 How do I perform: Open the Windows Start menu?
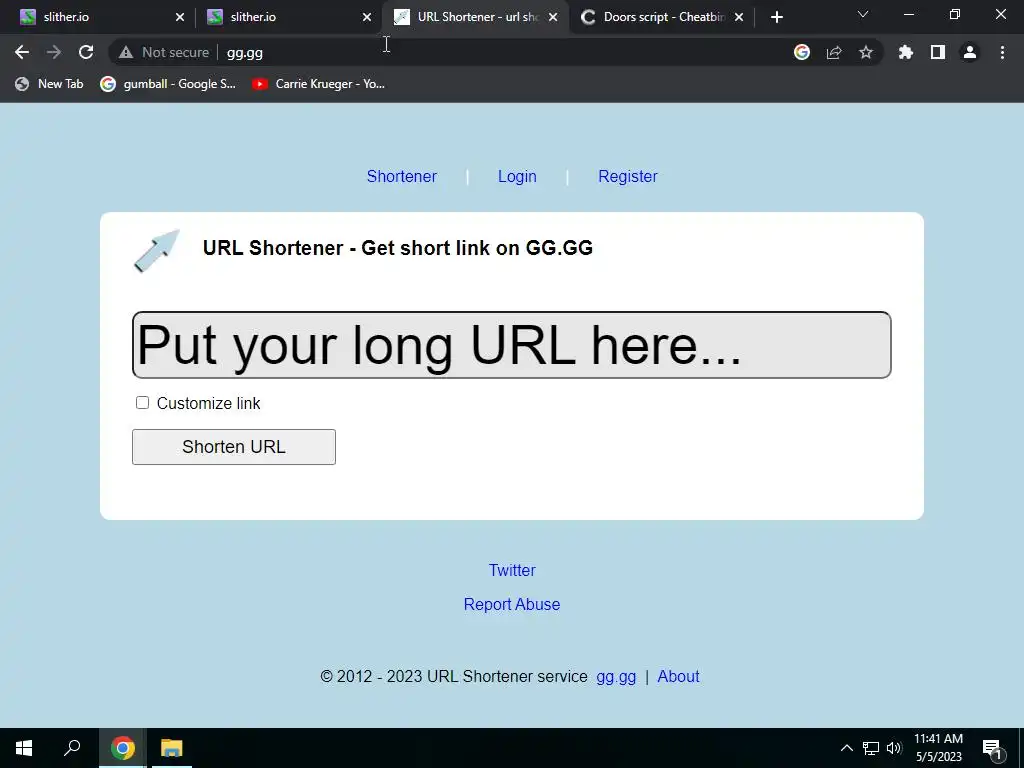point(24,748)
